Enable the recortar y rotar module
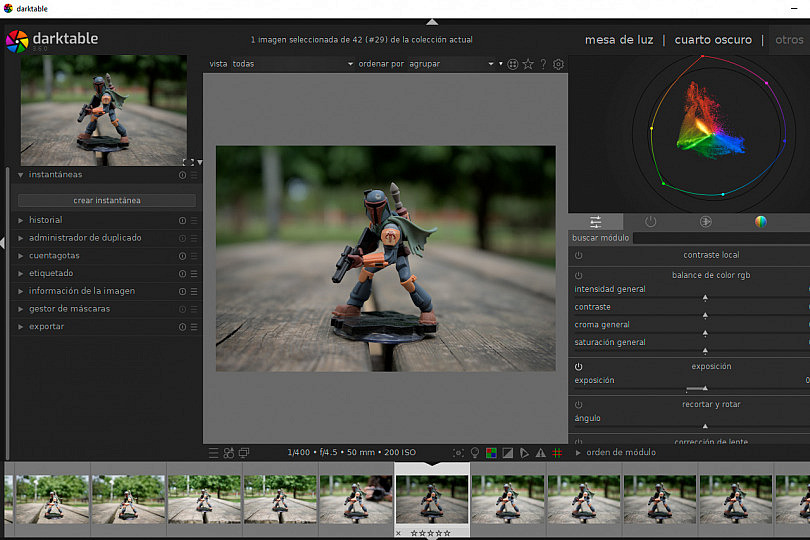 [579, 405]
